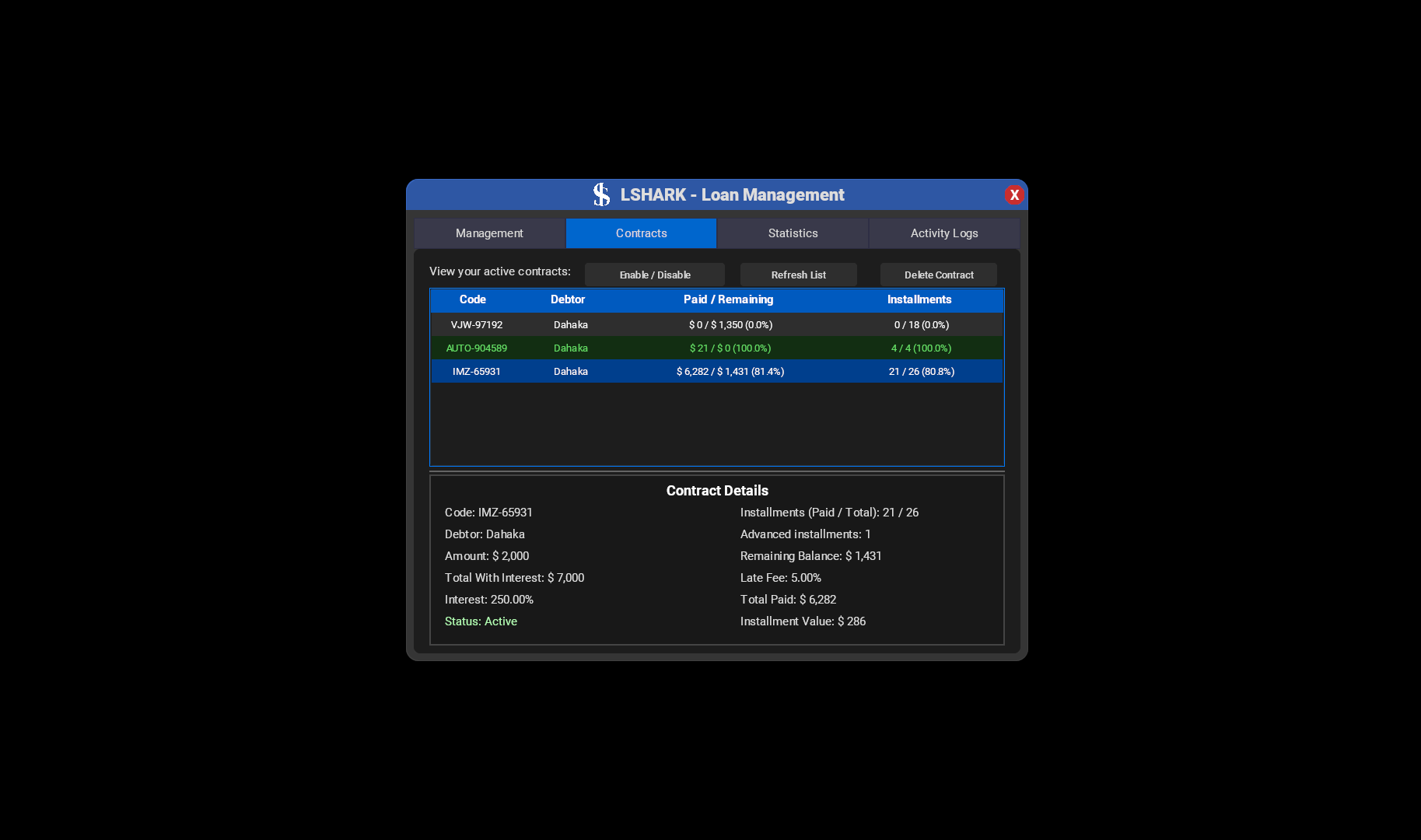Click the LSHARK - Loan Management title text
Screen dimensions: 1421x840
[732, 194]
